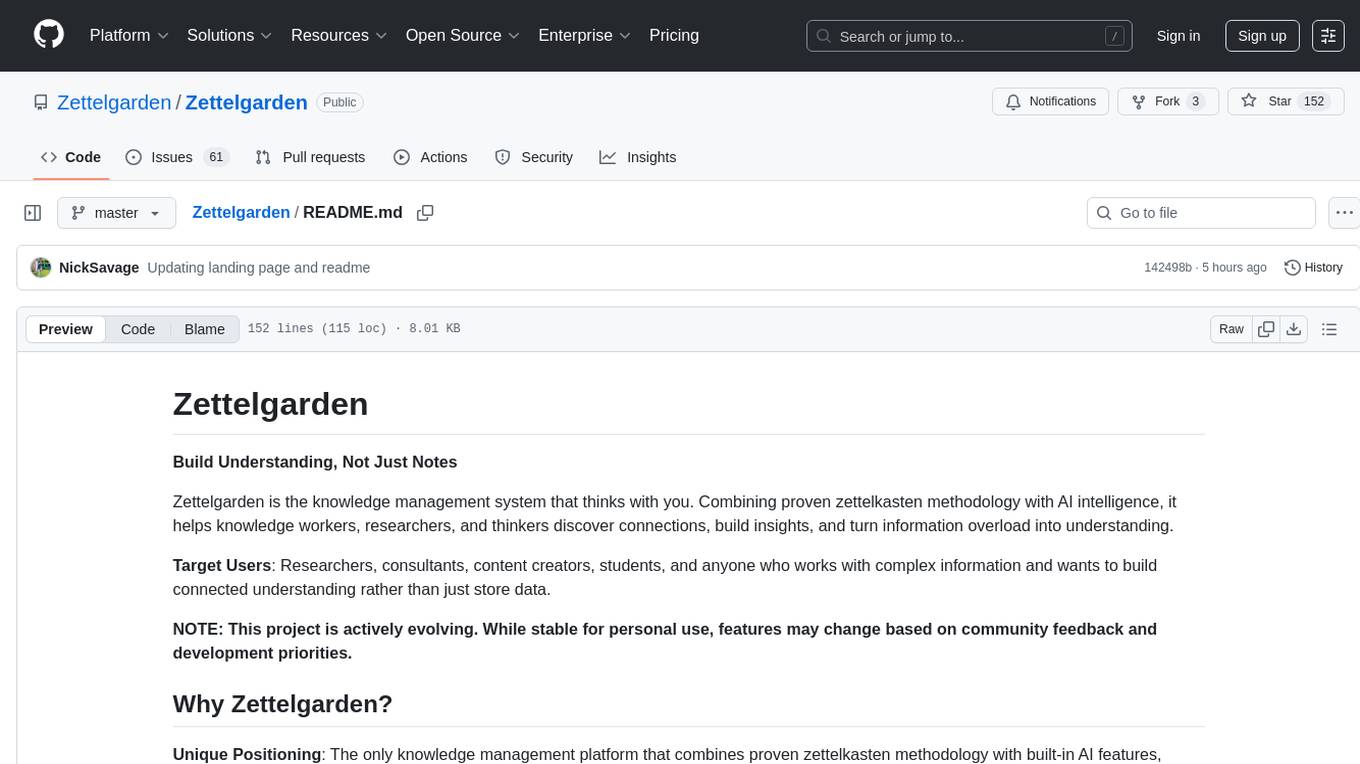This screenshot has width=1360, height=764.
Task: Open the Insights tab
Action: click(638, 157)
